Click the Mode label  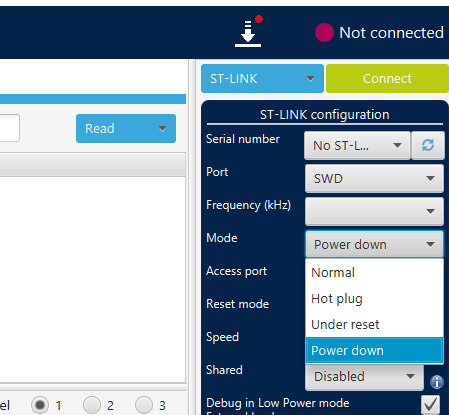click(222, 238)
